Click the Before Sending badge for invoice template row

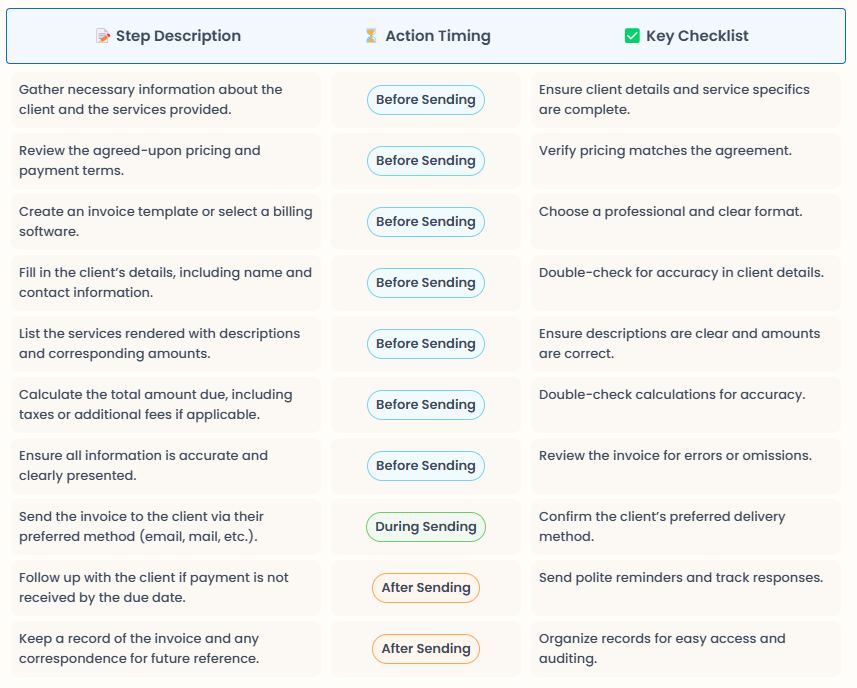426,222
